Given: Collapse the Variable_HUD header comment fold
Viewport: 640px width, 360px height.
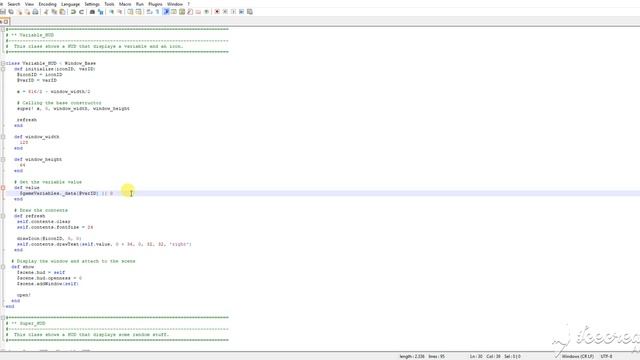Looking at the screenshot, I should (3, 29).
